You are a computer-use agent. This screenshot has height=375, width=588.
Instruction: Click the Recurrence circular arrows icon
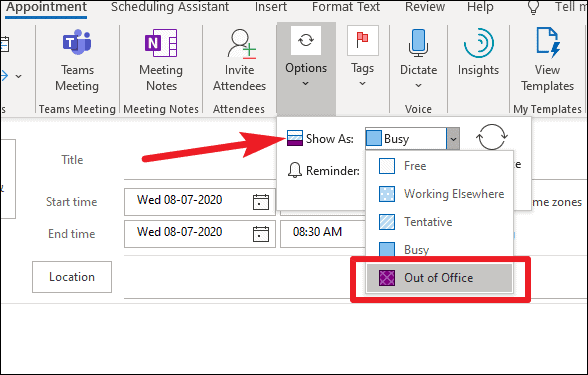(x=492, y=137)
